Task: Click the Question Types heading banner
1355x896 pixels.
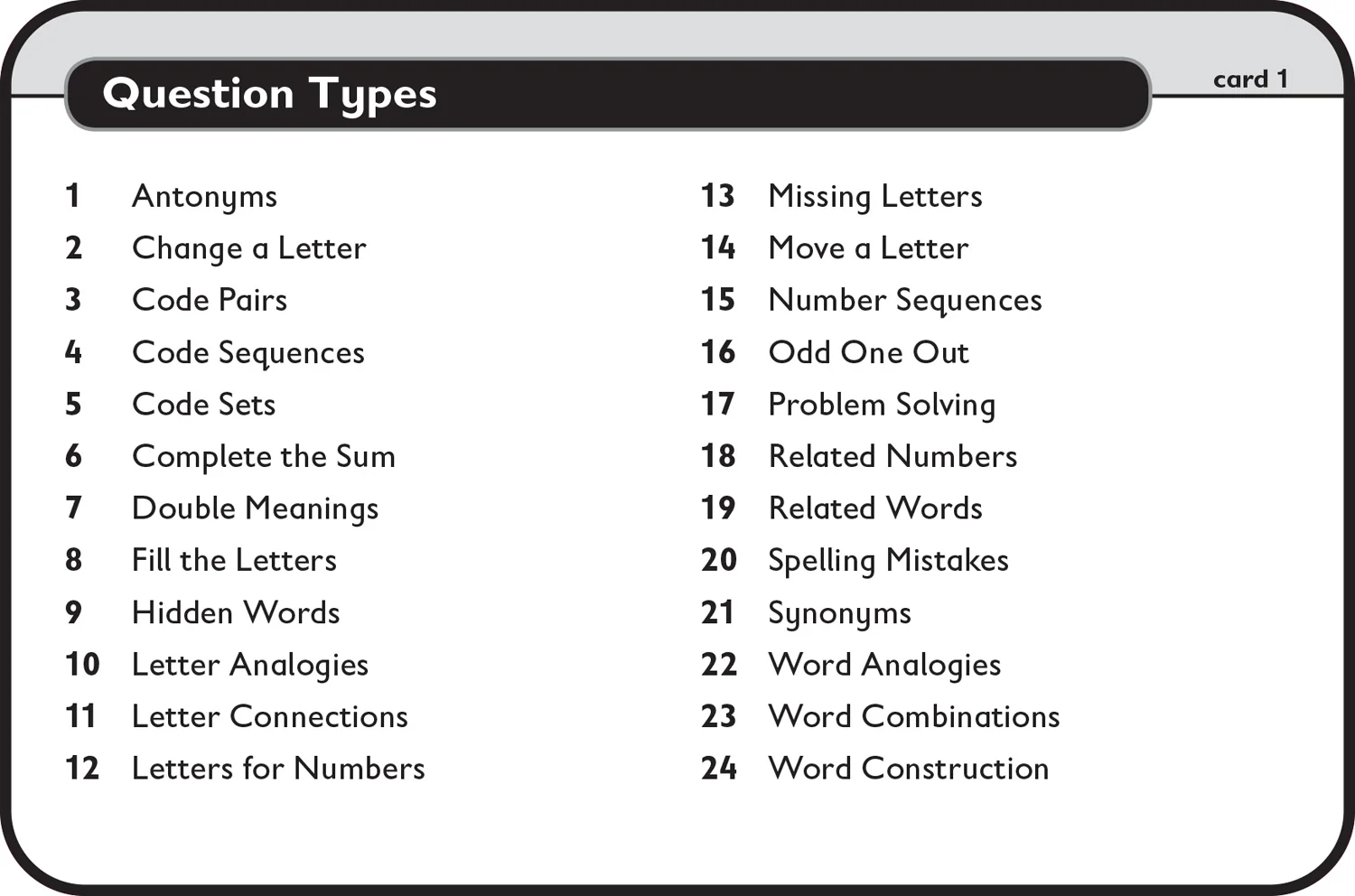Action: tap(608, 94)
